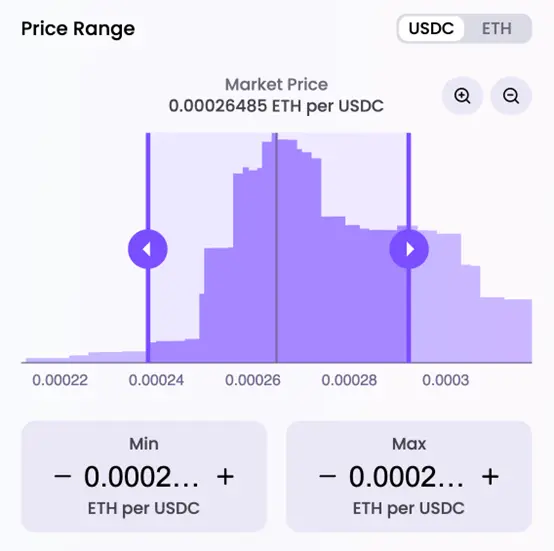Screen dimensions: 554x551
Task: Decrease the Min price with minus
Action: pyautogui.click(x=63, y=476)
